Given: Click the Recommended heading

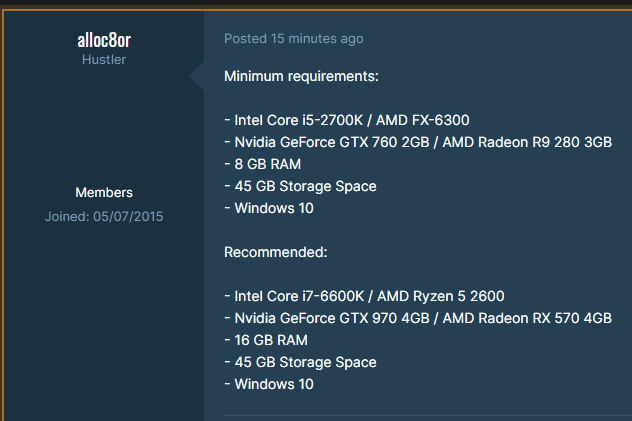Looking at the screenshot, I should (276, 252).
